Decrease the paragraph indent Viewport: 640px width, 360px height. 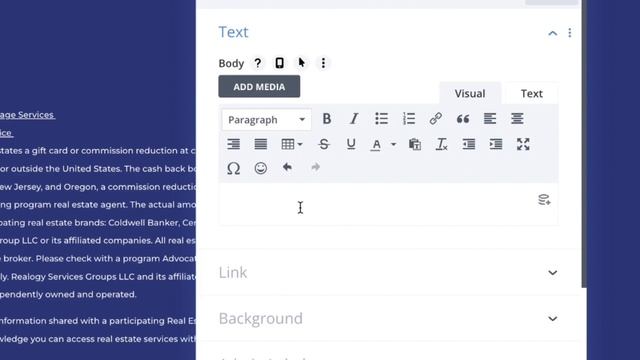(469, 144)
